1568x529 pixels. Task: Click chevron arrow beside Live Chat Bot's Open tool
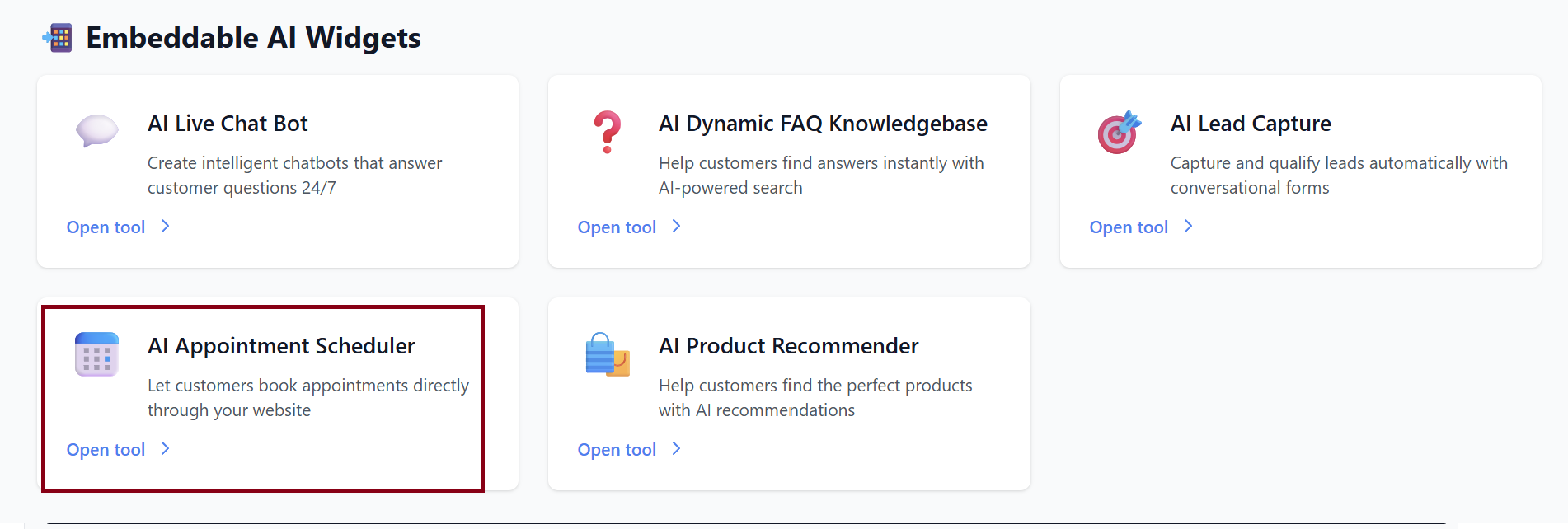[x=166, y=227]
